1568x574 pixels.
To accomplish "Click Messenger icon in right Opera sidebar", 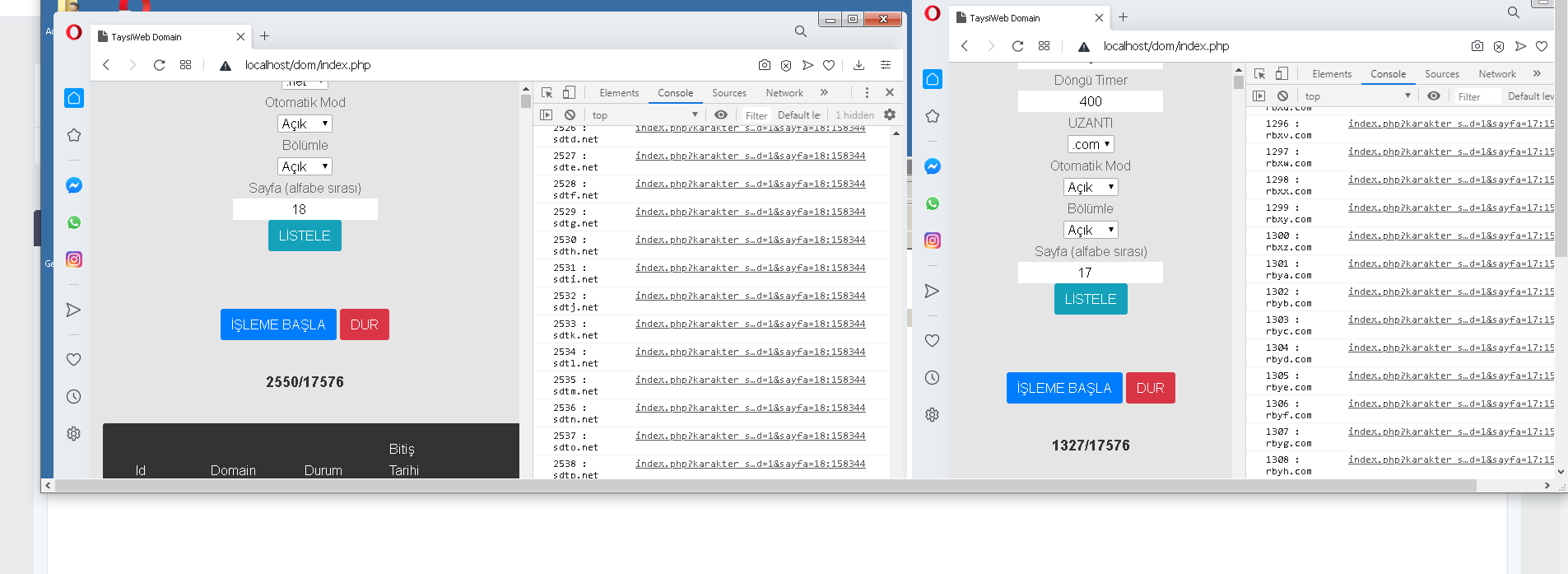I will click(x=933, y=166).
